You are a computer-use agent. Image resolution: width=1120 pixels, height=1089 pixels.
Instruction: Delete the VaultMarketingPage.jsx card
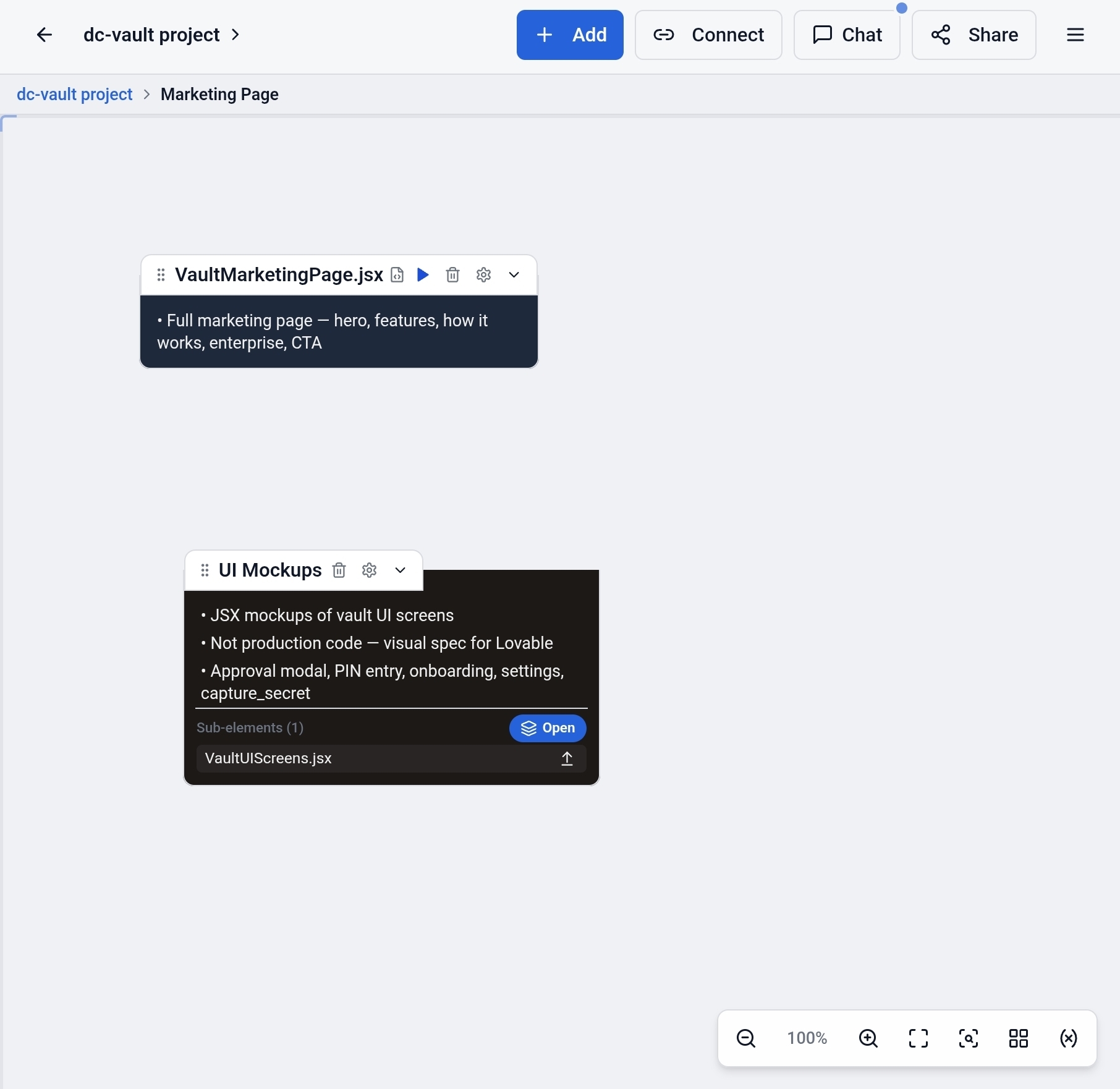(452, 274)
